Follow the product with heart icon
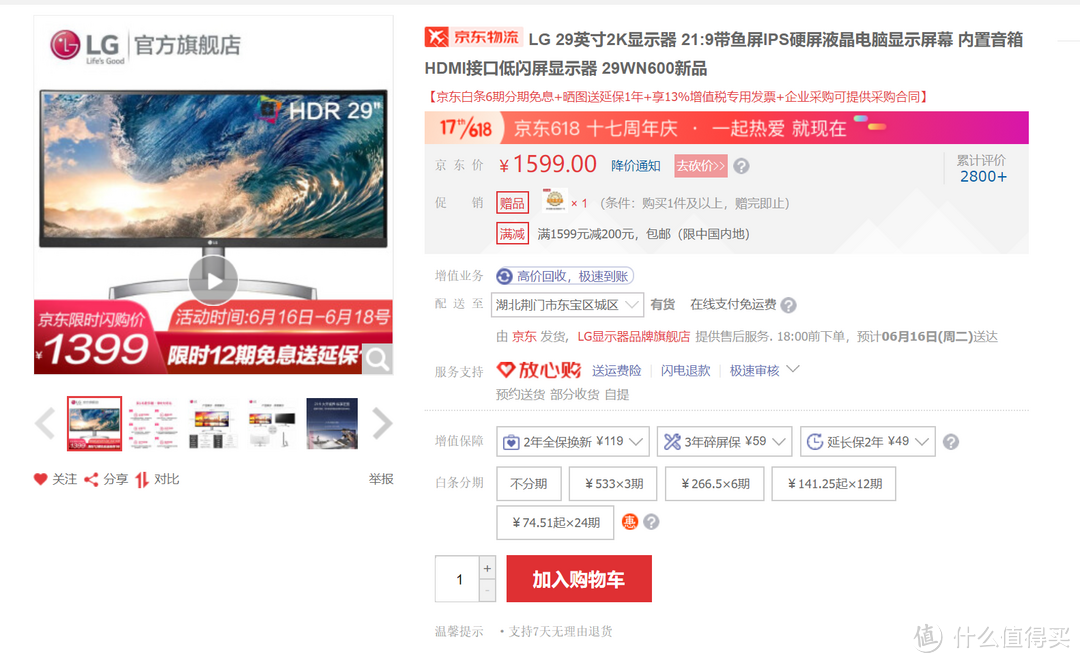Screen dimensions: 1080x663 (55, 479)
